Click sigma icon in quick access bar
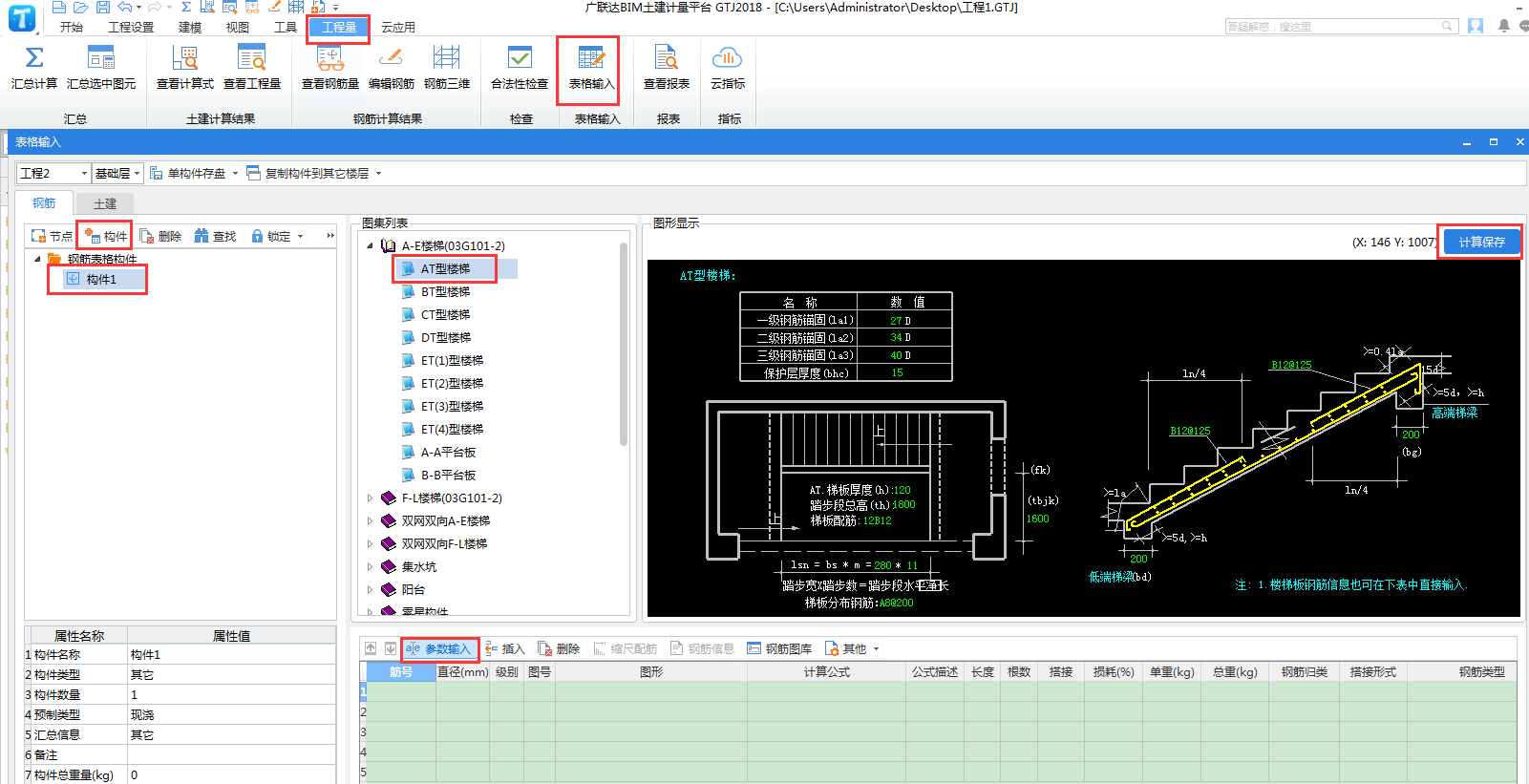This screenshot has width=1529, height=784. coord(186,7)
